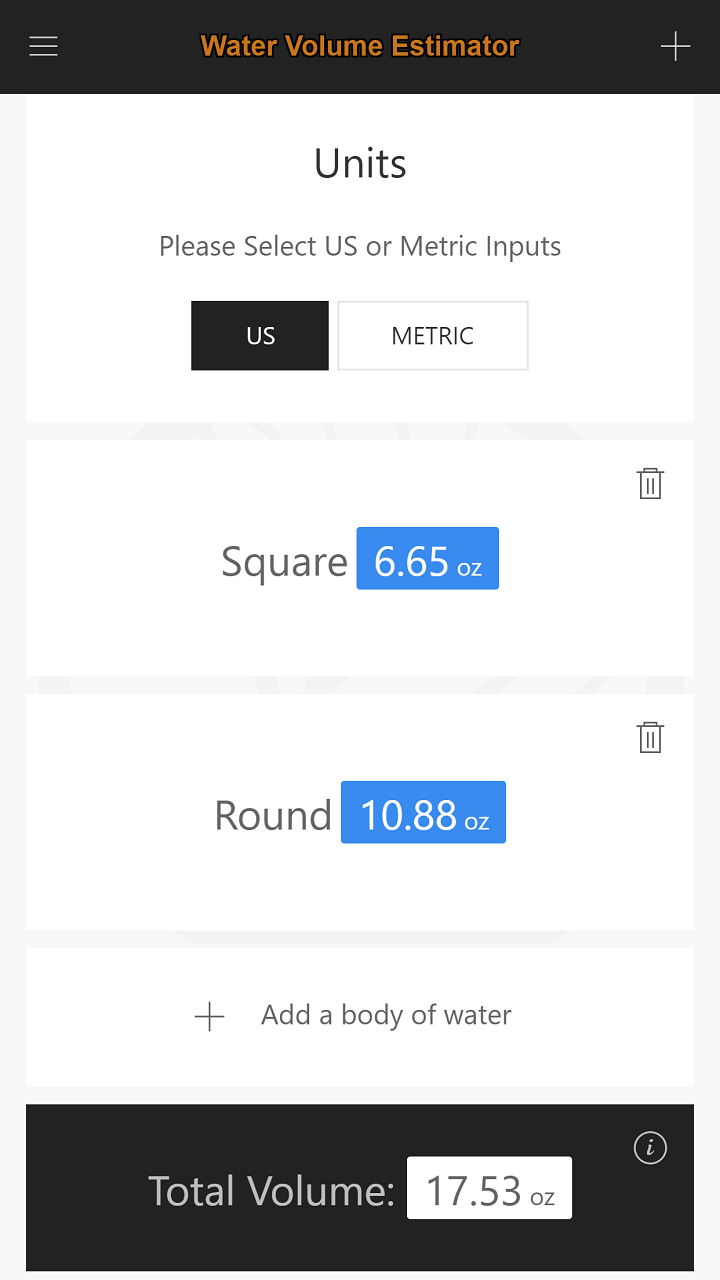Add a body of water
The width and height of the screenshot is (720, 1280).
click(360, 1017)
